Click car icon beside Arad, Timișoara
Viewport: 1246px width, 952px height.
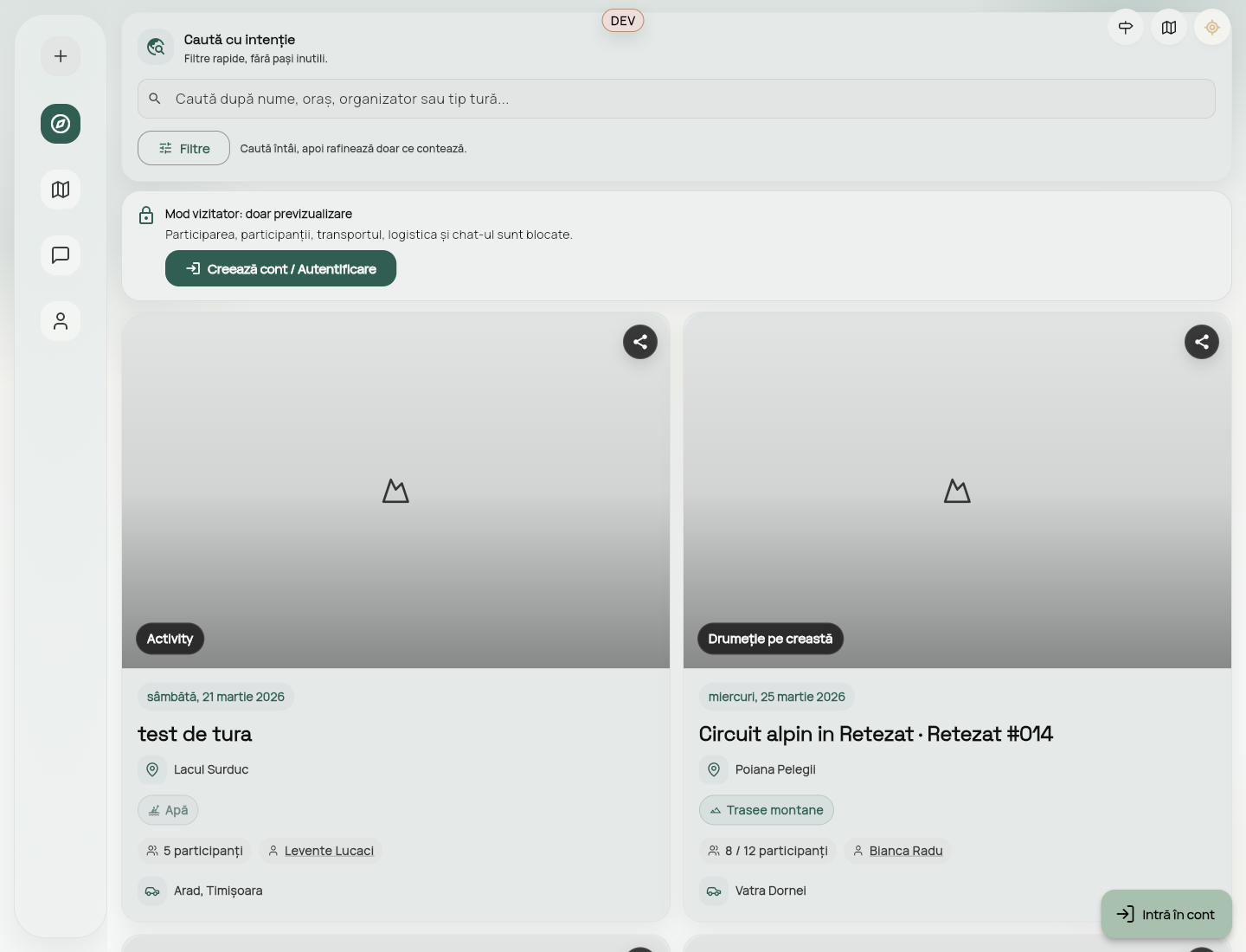click(x=152, y=891)
